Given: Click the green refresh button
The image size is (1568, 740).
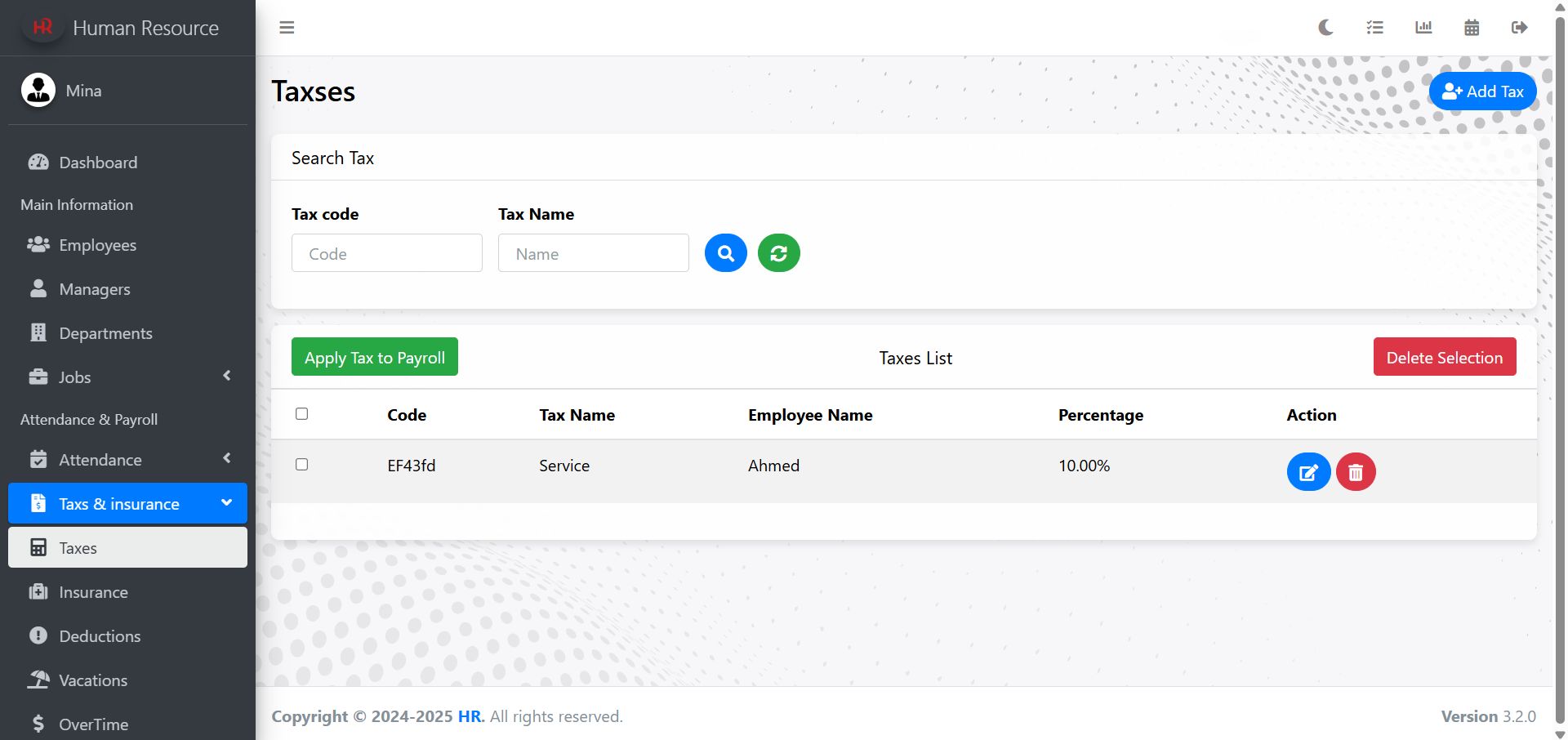Looking at the screenshot, I should point(779,253).
